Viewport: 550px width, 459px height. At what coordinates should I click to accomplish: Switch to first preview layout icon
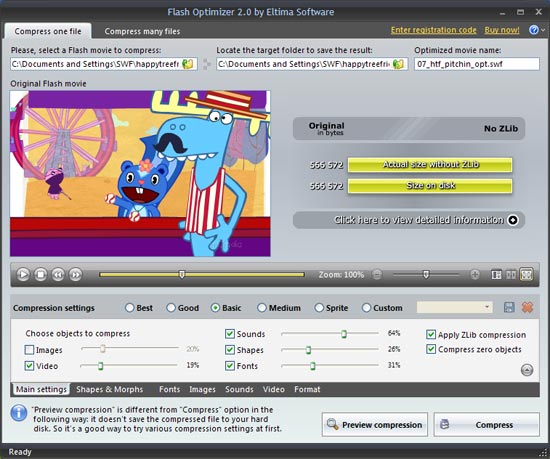(496, 275)
